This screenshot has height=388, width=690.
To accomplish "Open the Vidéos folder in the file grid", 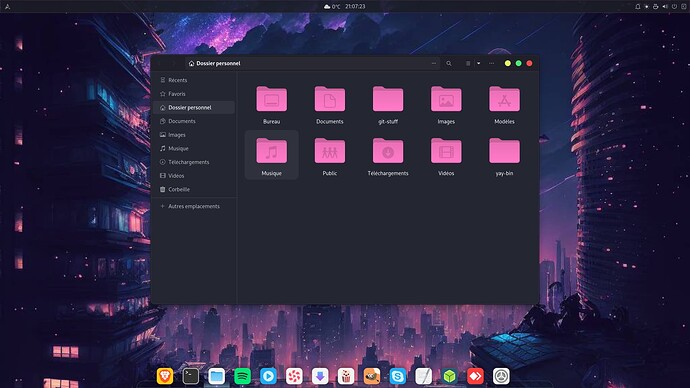I will tap(446, 156).
